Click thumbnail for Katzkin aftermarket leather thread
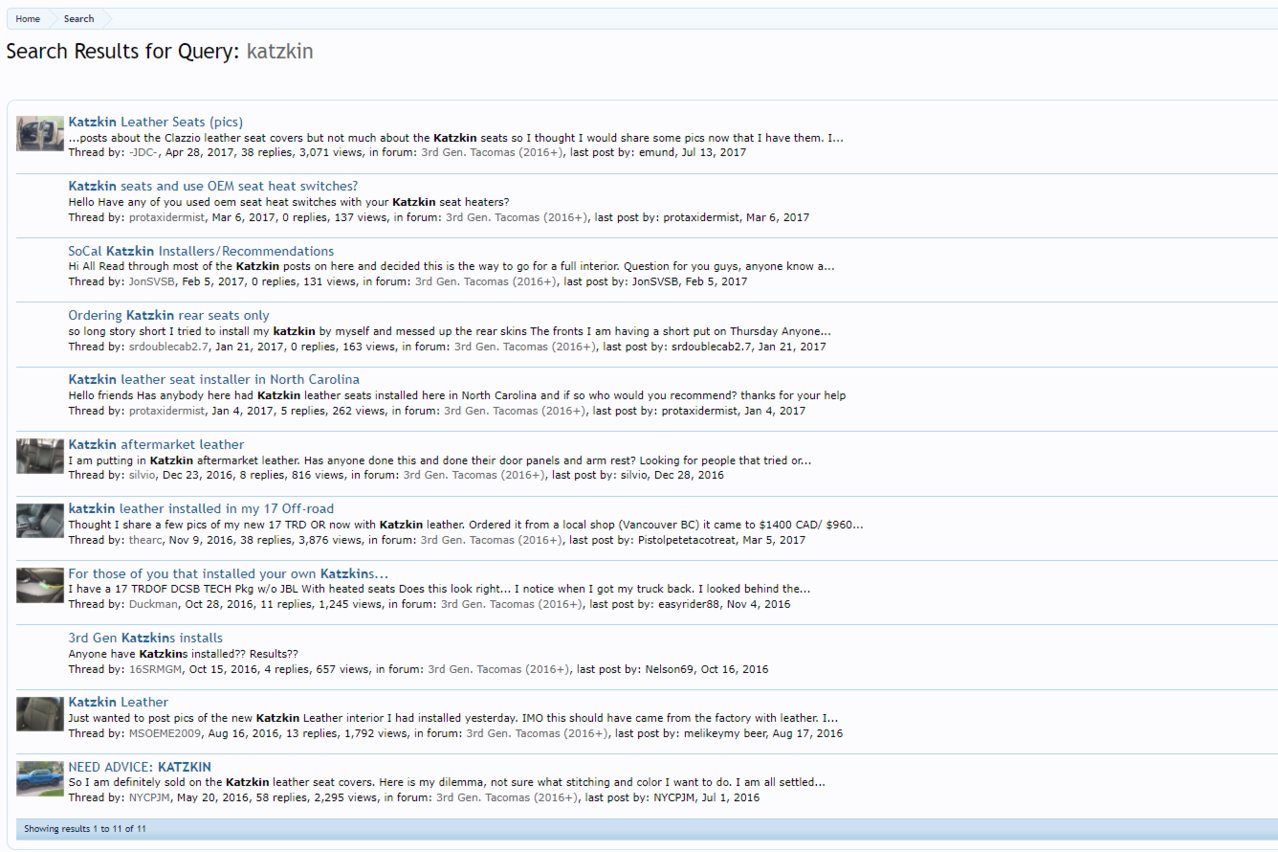Screen dimensions: 1278x852 point(40,456)
